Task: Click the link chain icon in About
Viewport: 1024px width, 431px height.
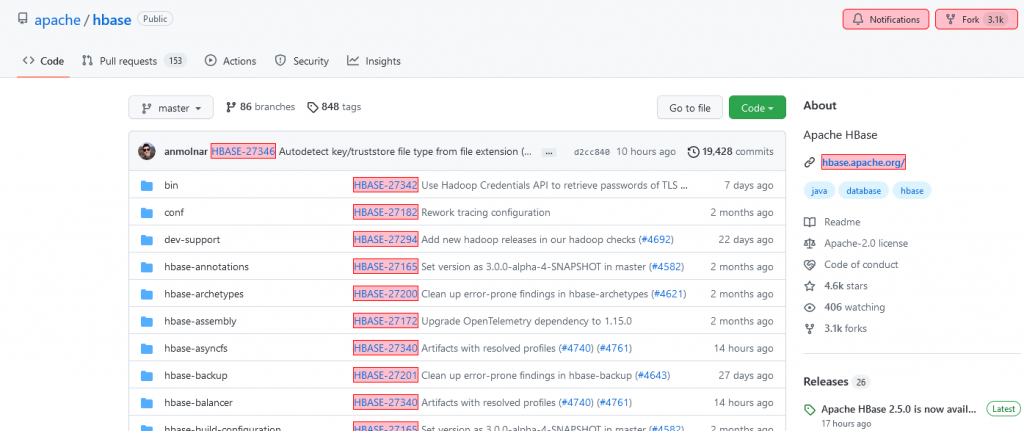Action: pos(809,163)
